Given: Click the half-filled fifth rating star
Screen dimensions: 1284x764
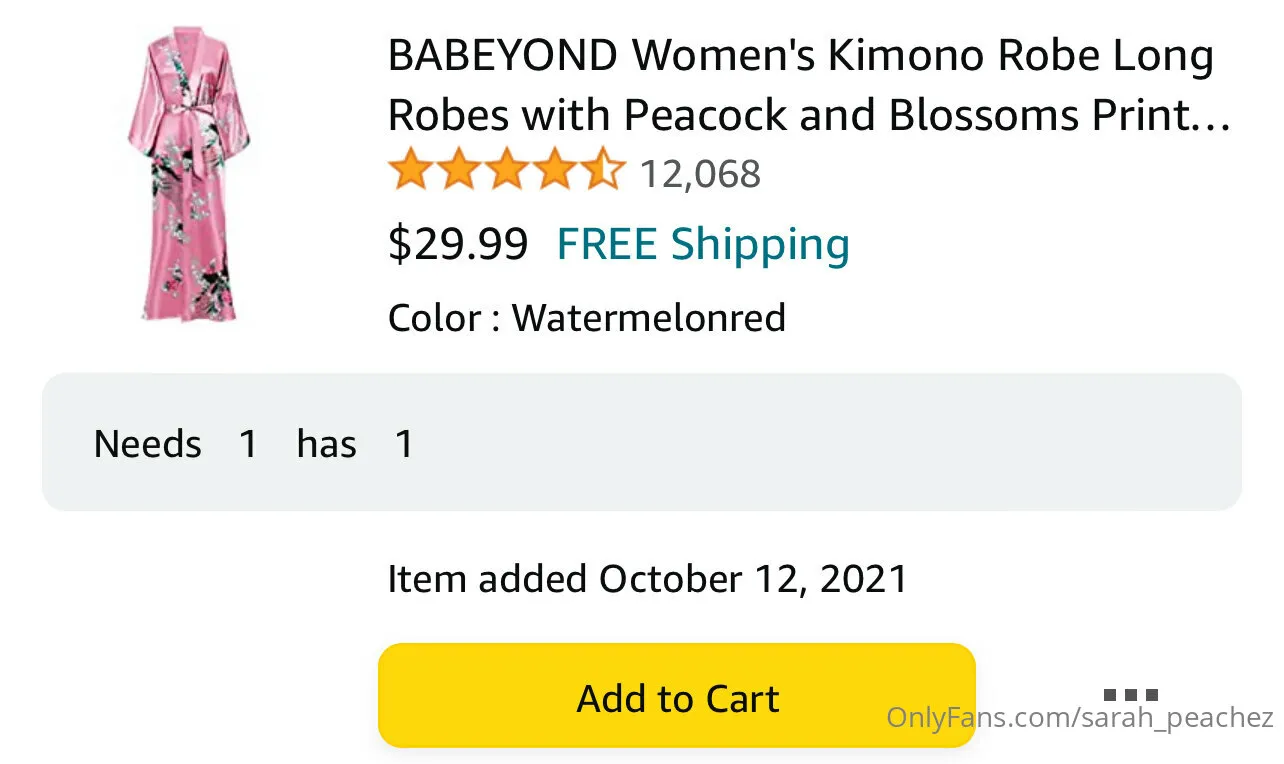Looking at the screenshot, I should point(603,172).
